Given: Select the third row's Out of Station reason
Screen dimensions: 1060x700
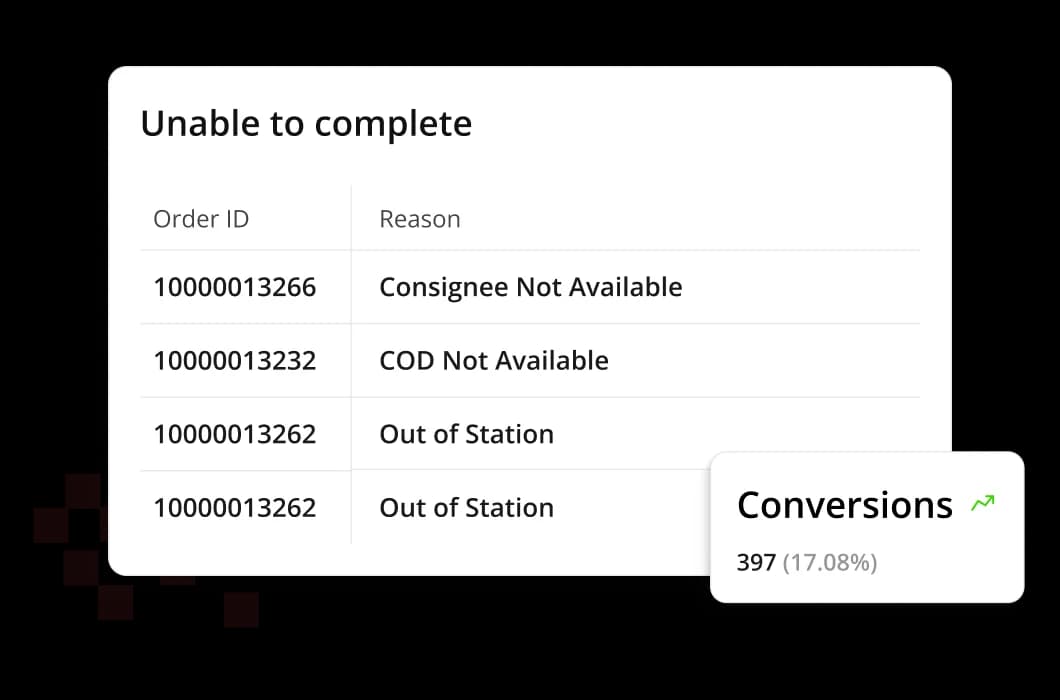Looking at the screenshot, I should [x=466, y=434].
